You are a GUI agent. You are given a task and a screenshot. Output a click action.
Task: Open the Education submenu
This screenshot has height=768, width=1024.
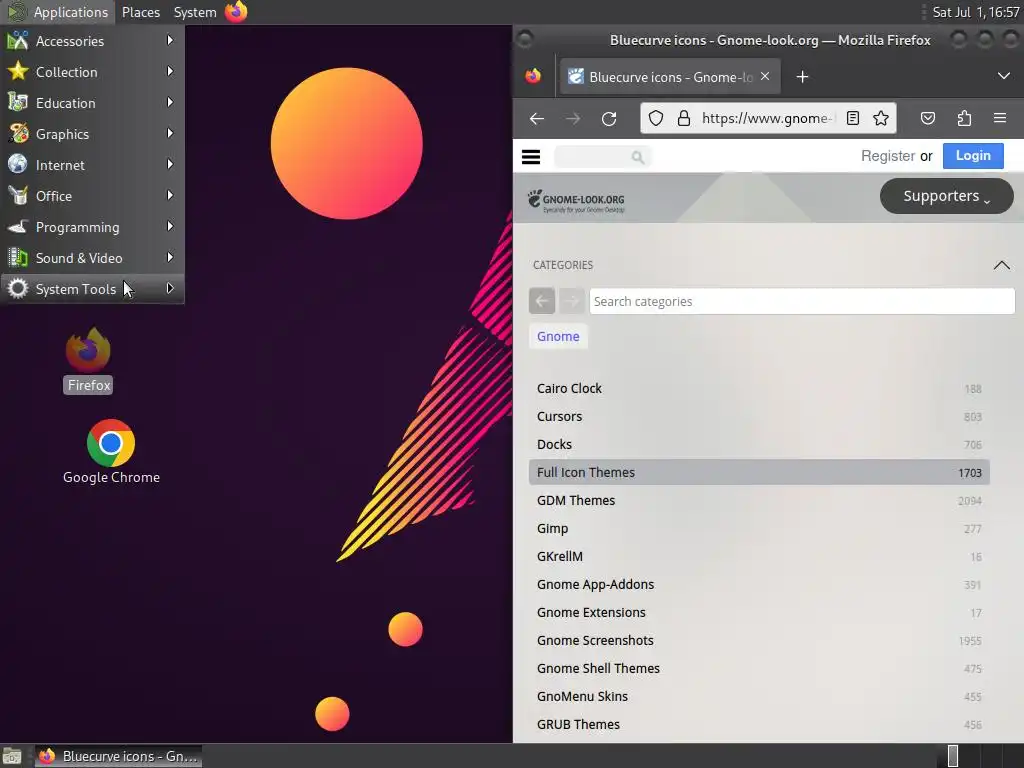coord(92,103)
